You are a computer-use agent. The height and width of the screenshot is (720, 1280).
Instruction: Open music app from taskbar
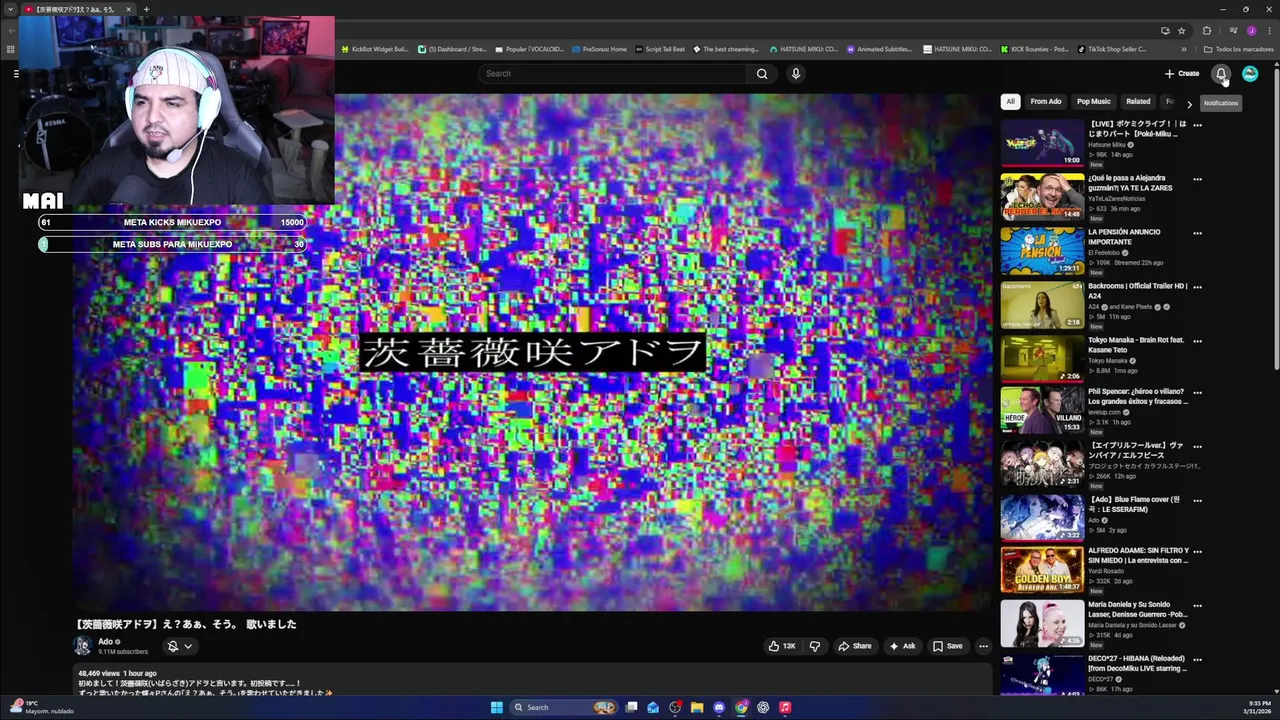[785, 707]
